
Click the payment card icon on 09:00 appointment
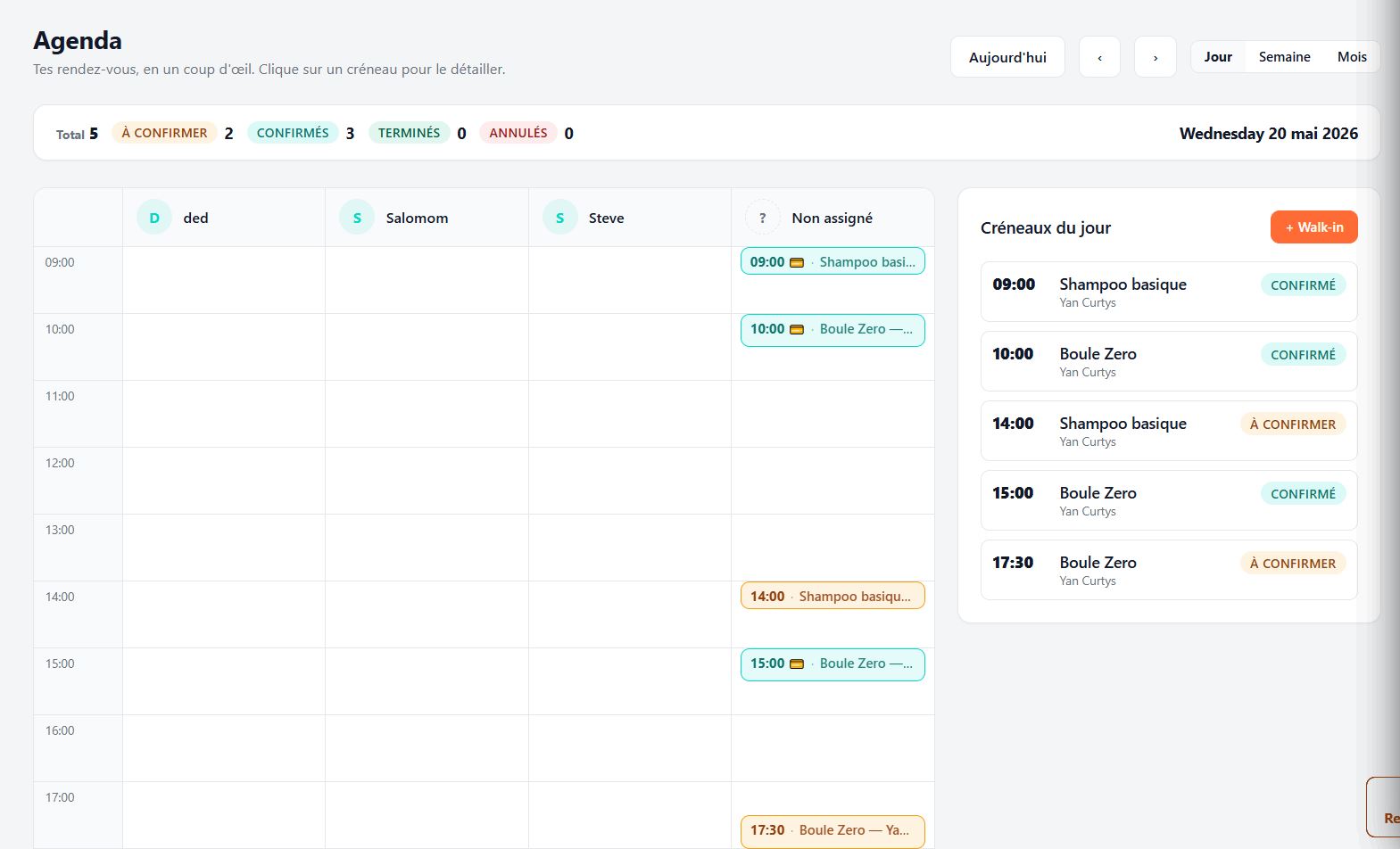pyautogui.click(x=797, y=262)
